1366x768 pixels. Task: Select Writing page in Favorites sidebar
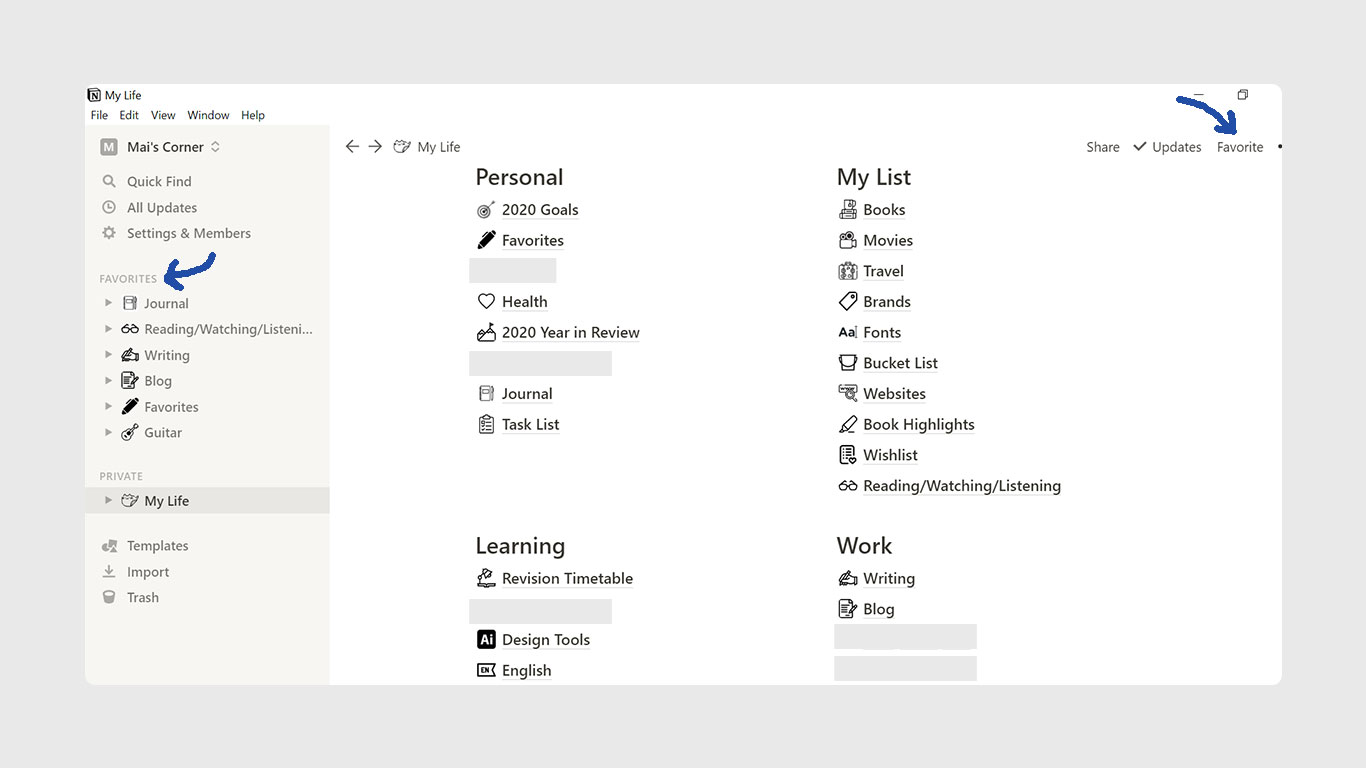click(166, 355)
